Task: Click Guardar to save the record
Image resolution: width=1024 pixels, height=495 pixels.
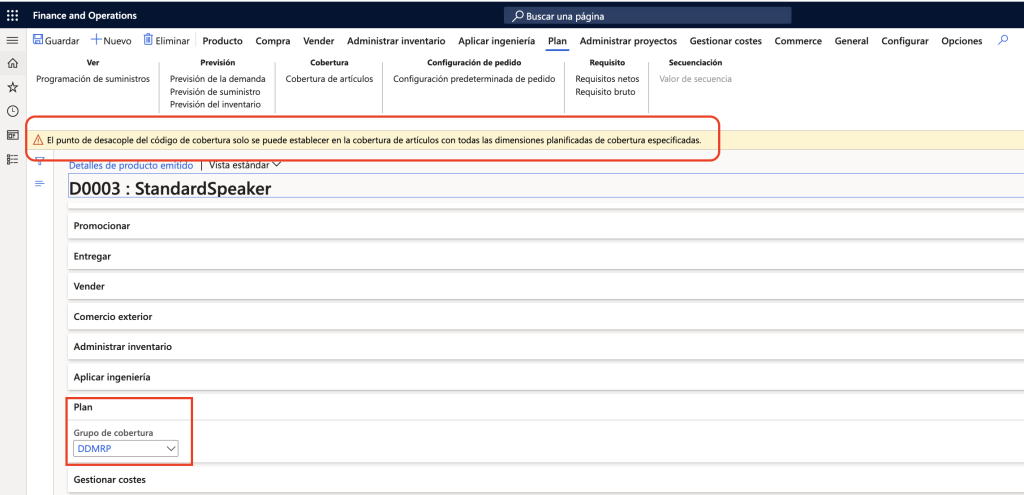Action: click(56, 41)
